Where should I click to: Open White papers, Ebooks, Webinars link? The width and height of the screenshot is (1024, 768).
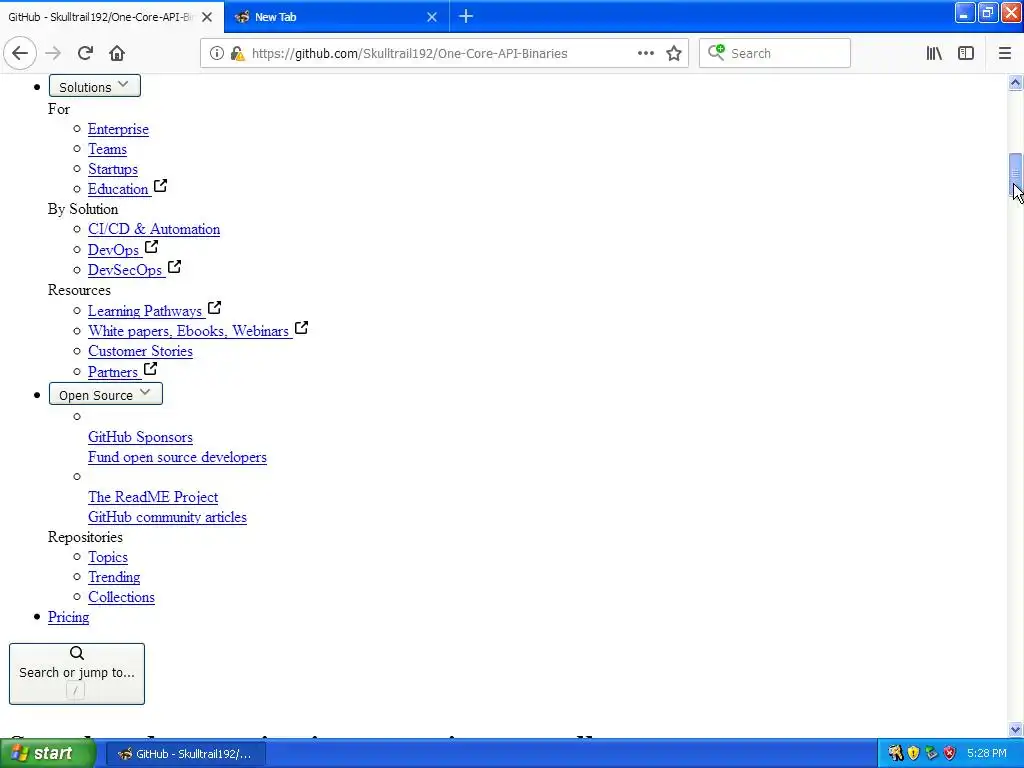tap(189, 331)
